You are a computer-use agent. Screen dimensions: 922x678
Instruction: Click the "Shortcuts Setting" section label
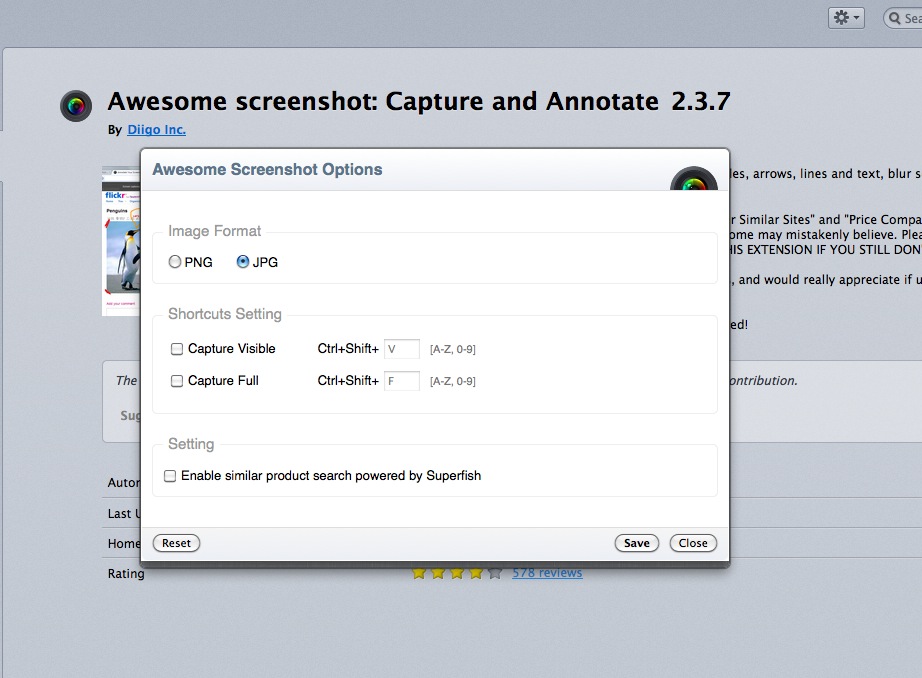tap(225, 314)
